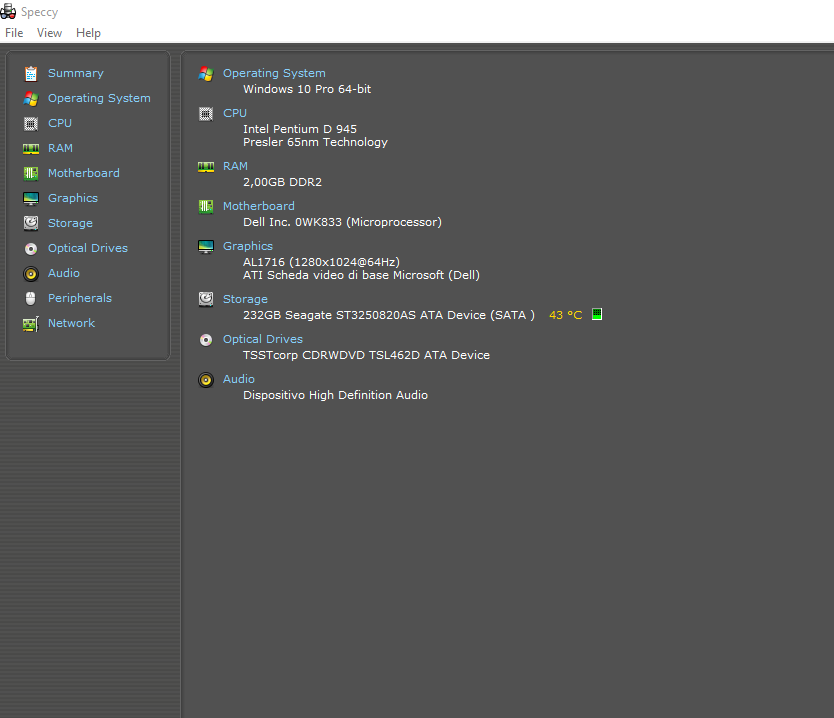Open the View menu
The width and height of the screenshot is (834, 718).
pos(49,33)
